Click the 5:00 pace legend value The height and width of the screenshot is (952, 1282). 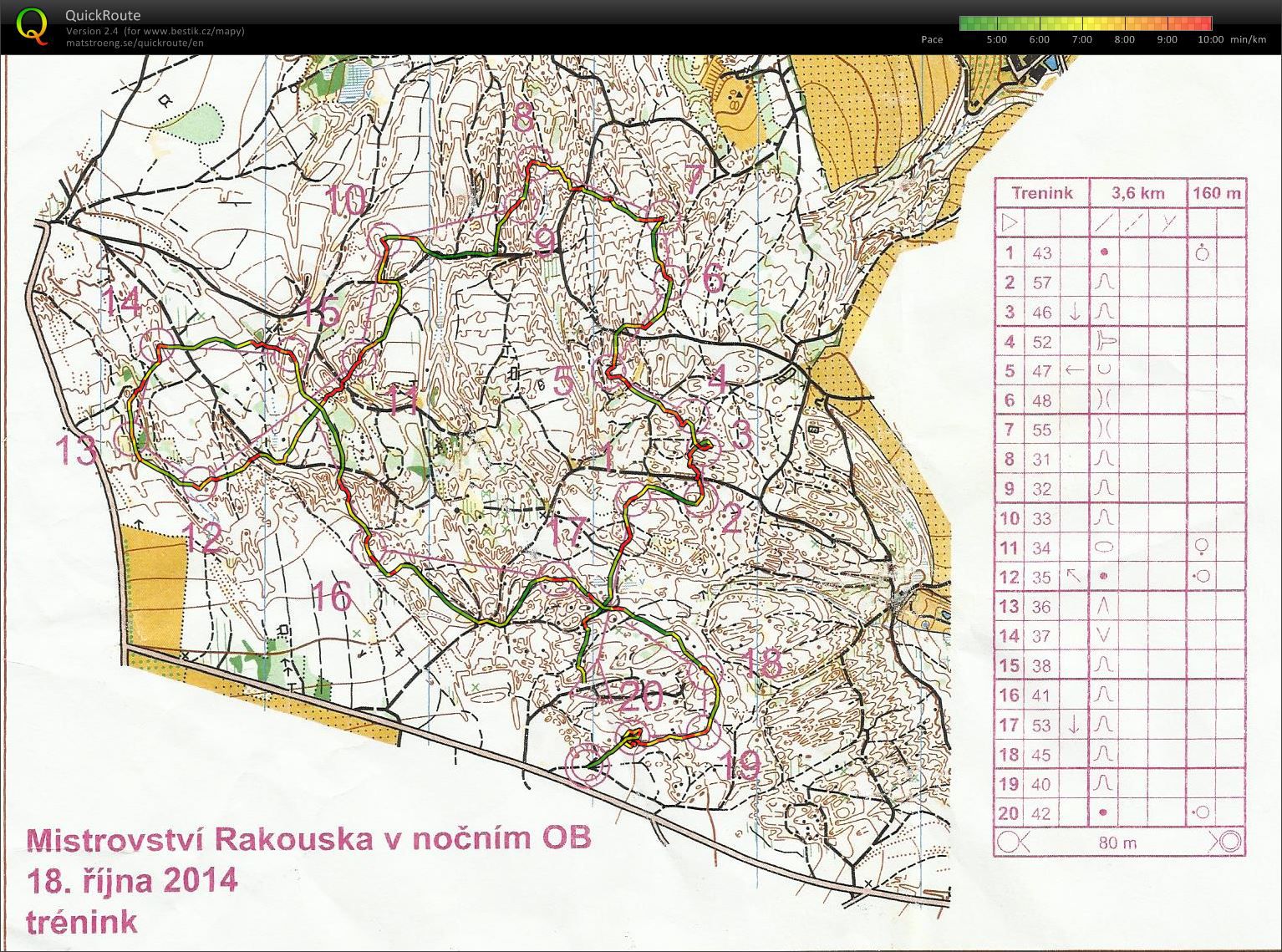click(996, 39)
